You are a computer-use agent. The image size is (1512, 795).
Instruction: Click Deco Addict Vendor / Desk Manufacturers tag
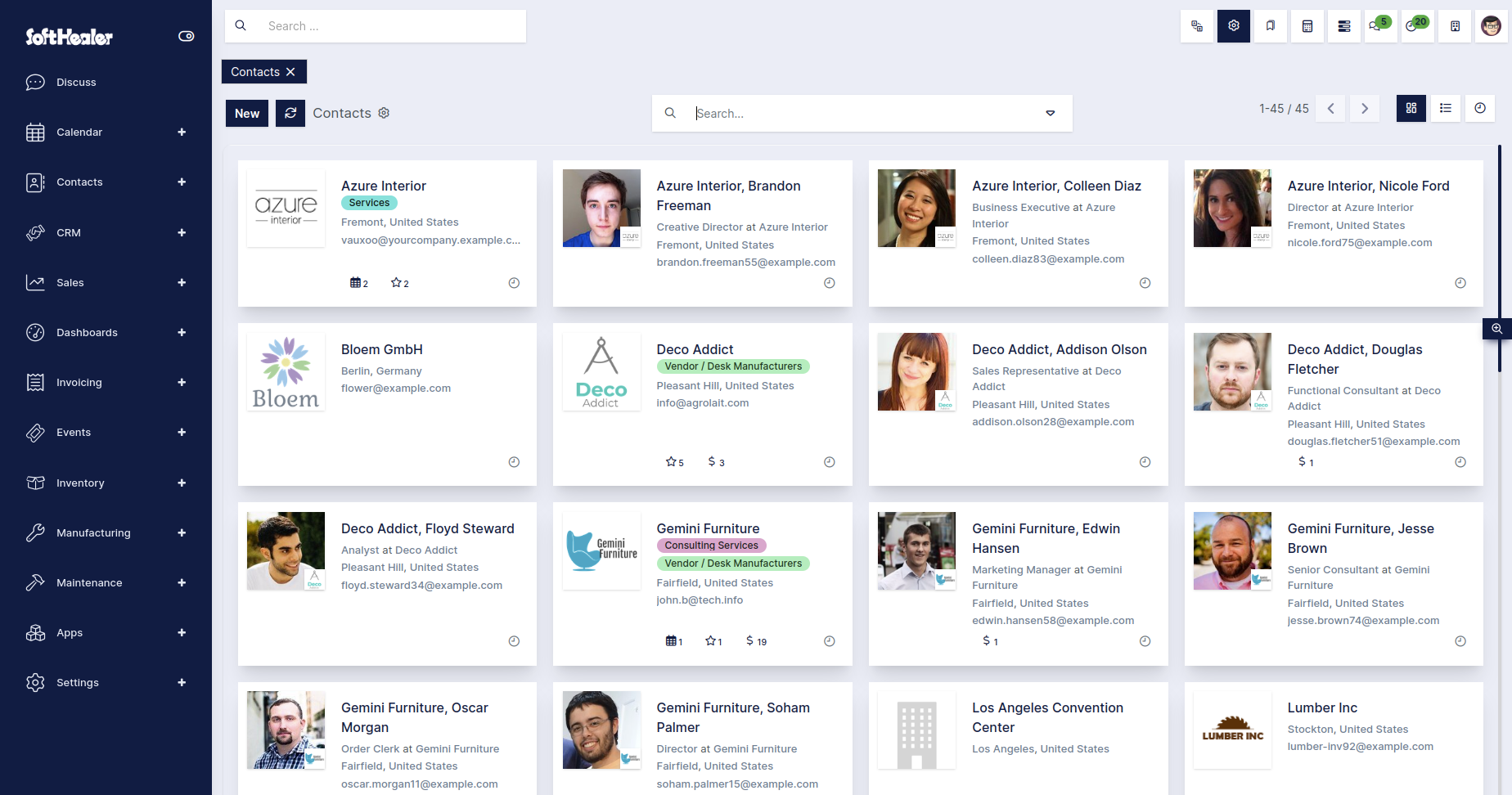click(733, 366)
